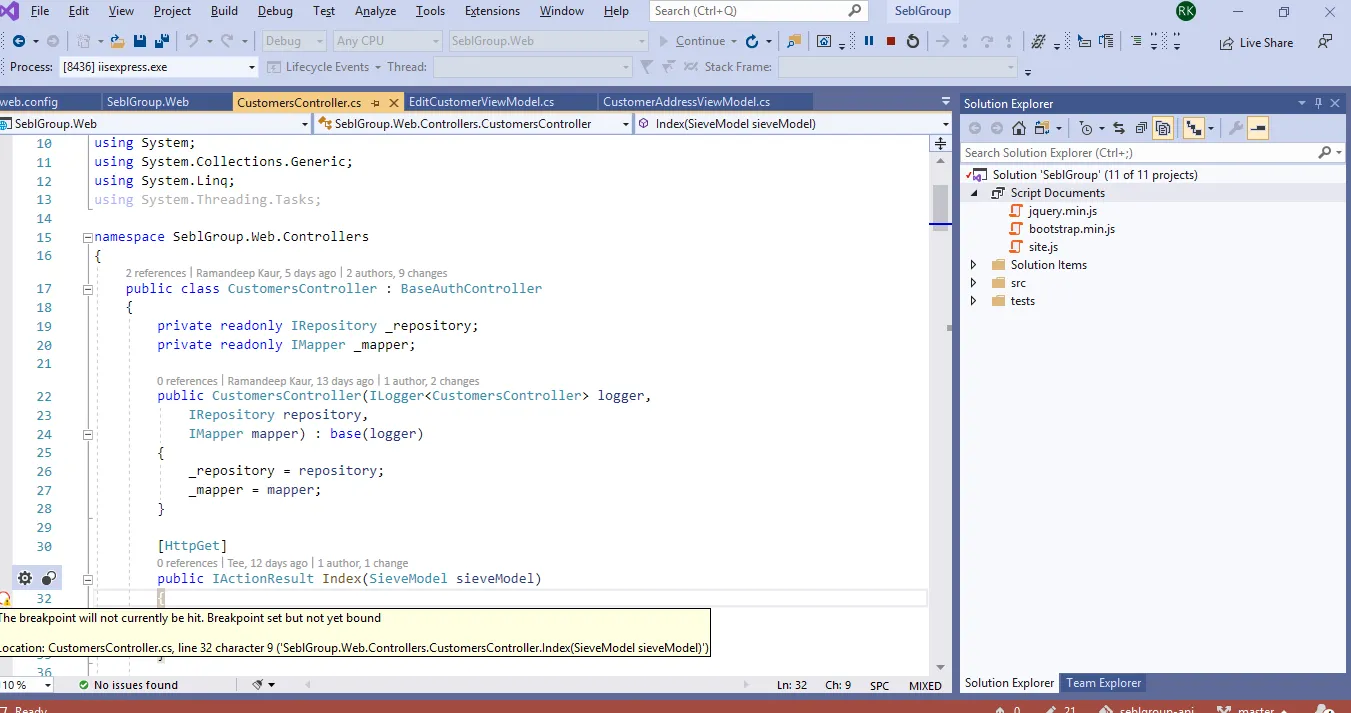Viewport: 1351px width, 713px height.
Task: Collapse the CustomersController class code block
Action: [87, 289]
